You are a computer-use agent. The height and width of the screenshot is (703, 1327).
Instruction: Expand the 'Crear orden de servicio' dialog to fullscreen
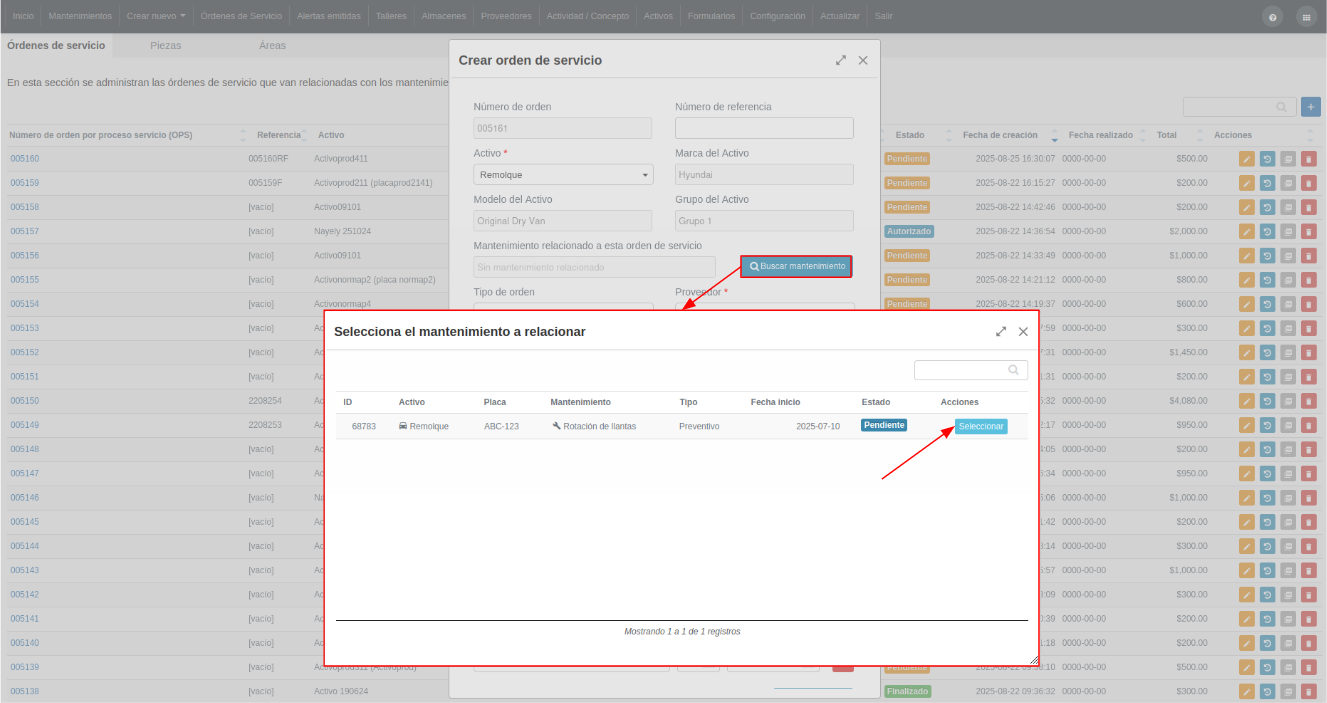(x=841, y=60)
